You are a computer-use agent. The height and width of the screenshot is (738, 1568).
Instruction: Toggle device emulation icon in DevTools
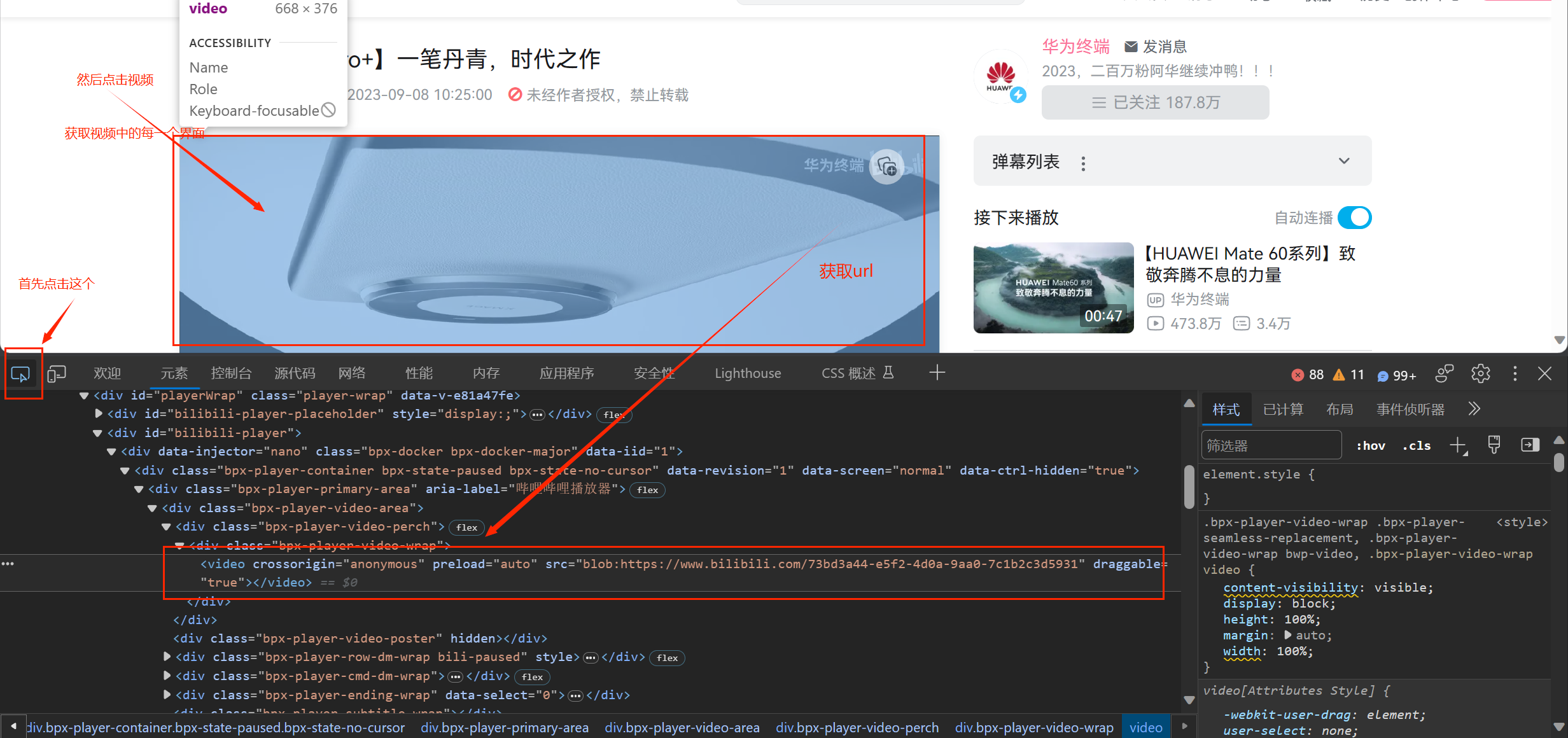57,374
